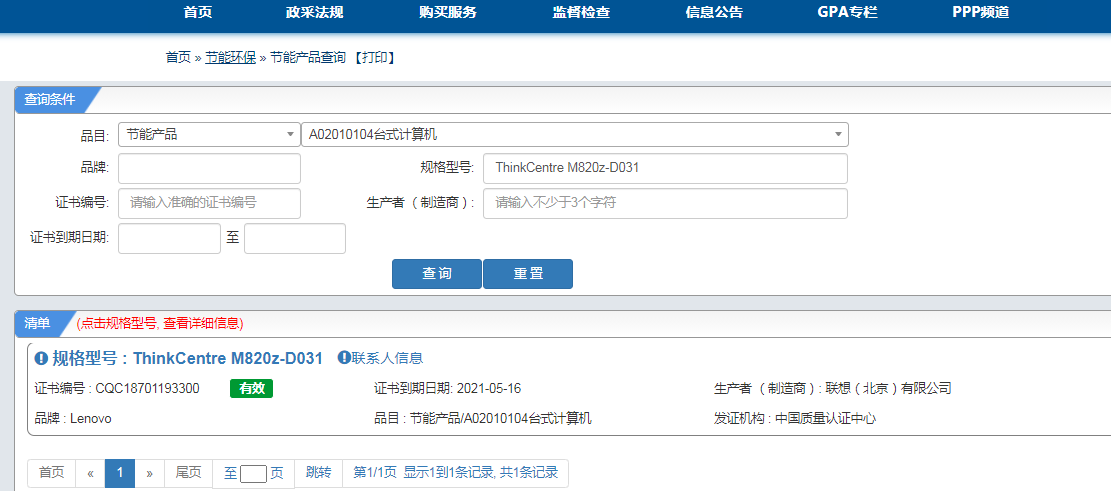Click the 发证机构 : 中国质量认证中心 text
The width and height of the screenshot is (1111, 491).
[x=795, y=419]
